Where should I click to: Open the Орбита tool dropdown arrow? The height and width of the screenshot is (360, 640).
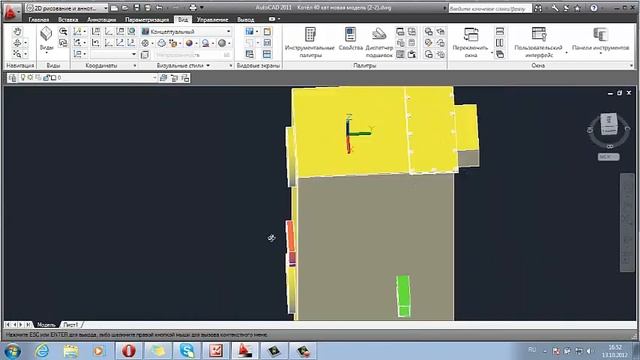click(x=26, y=43)
